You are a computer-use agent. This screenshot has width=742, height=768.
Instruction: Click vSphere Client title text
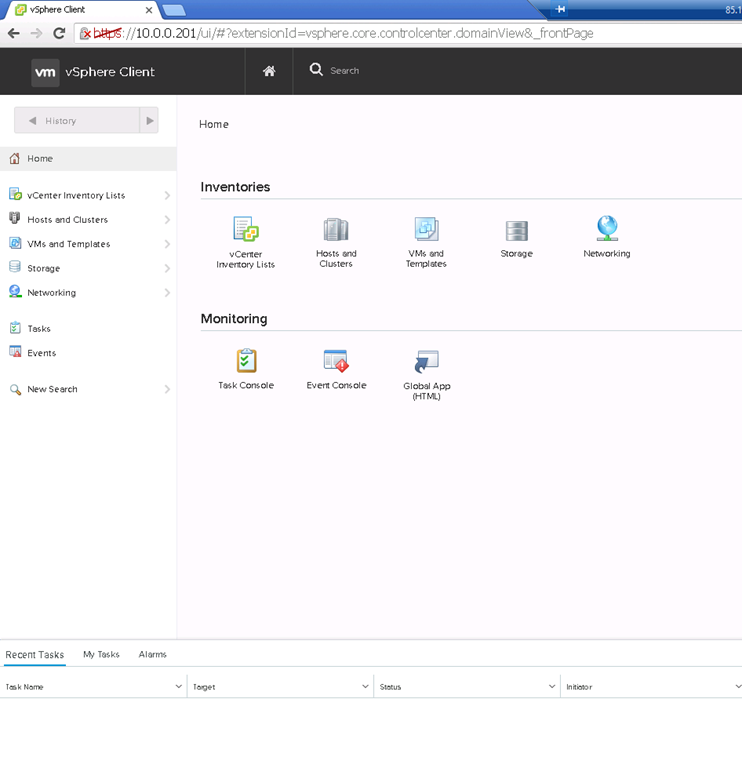coord(110,72)
